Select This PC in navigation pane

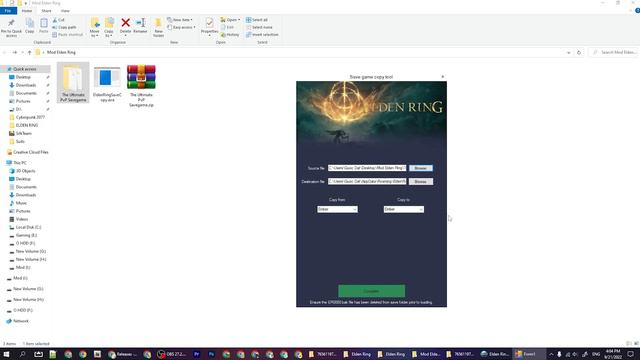tap(20, 162)
